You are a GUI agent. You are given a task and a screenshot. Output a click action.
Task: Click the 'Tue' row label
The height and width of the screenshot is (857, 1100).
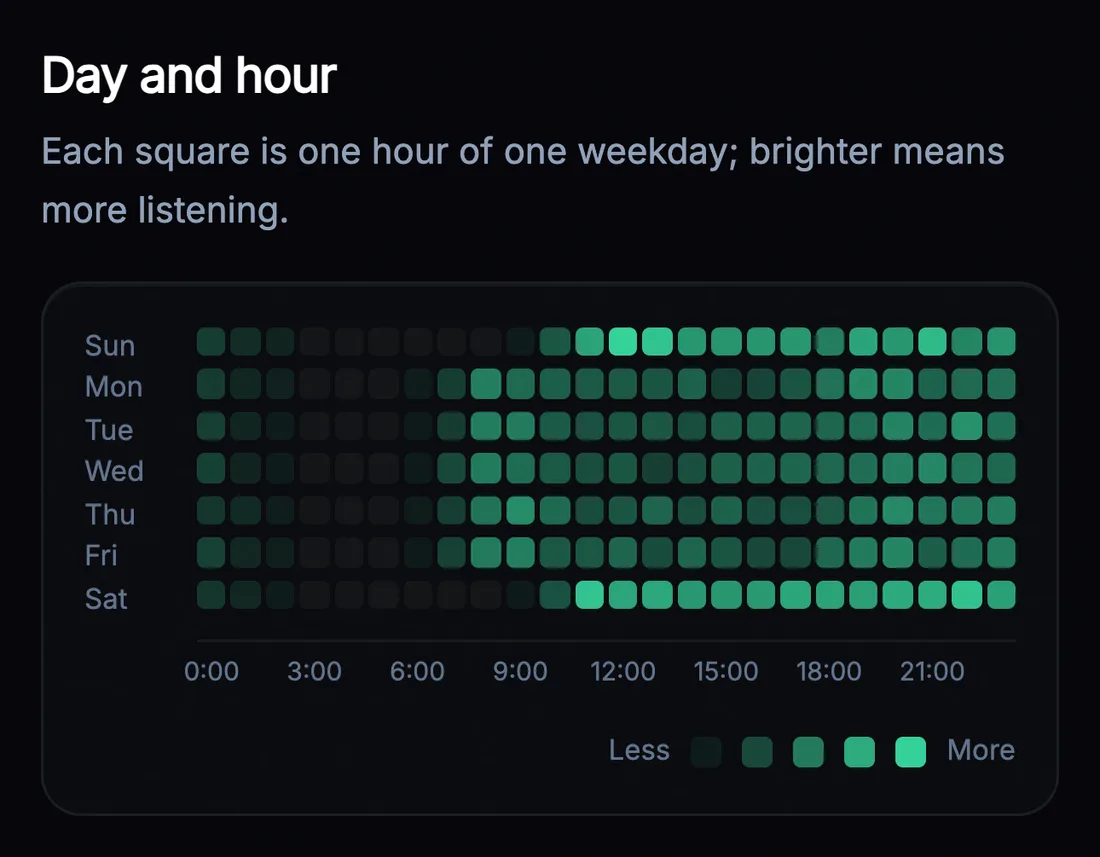point(109,430)
